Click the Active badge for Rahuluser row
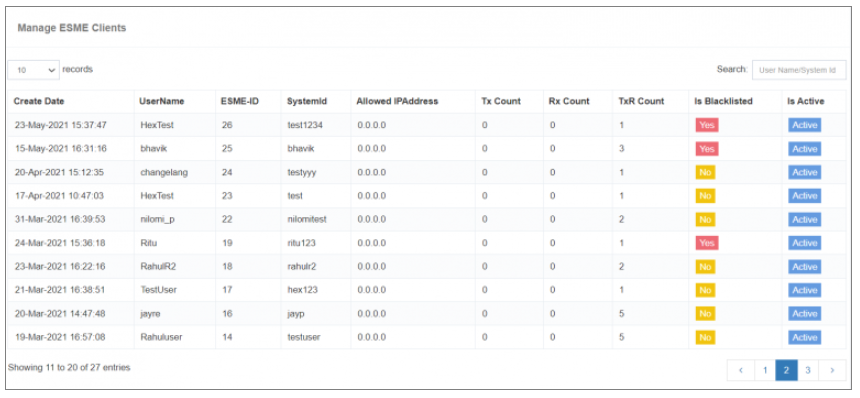Viewport: 860px width, 398px height. (805, 337)
